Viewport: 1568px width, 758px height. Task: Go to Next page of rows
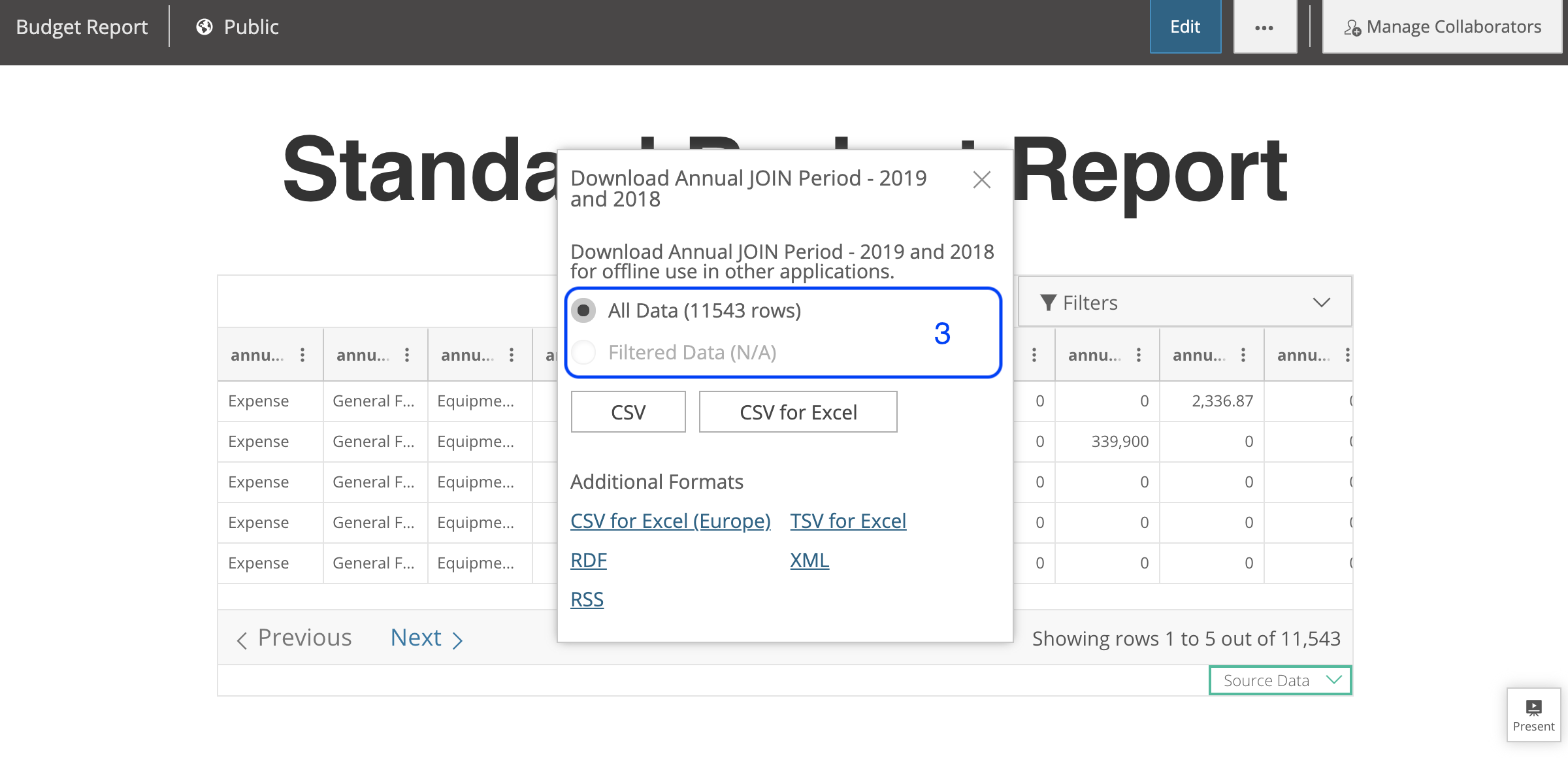click(x=427, y=638)
